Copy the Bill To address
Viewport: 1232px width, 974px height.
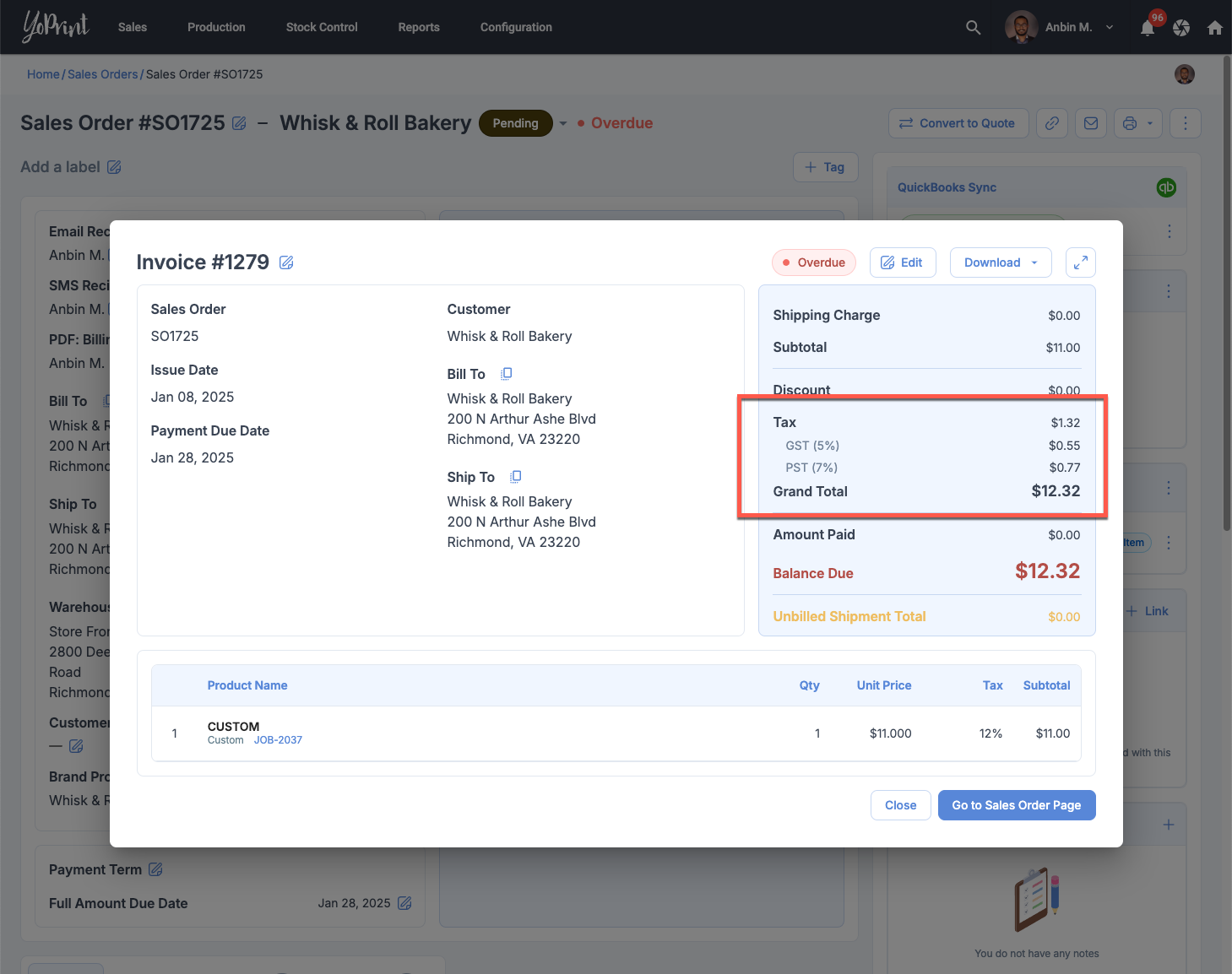pos(507,374)
